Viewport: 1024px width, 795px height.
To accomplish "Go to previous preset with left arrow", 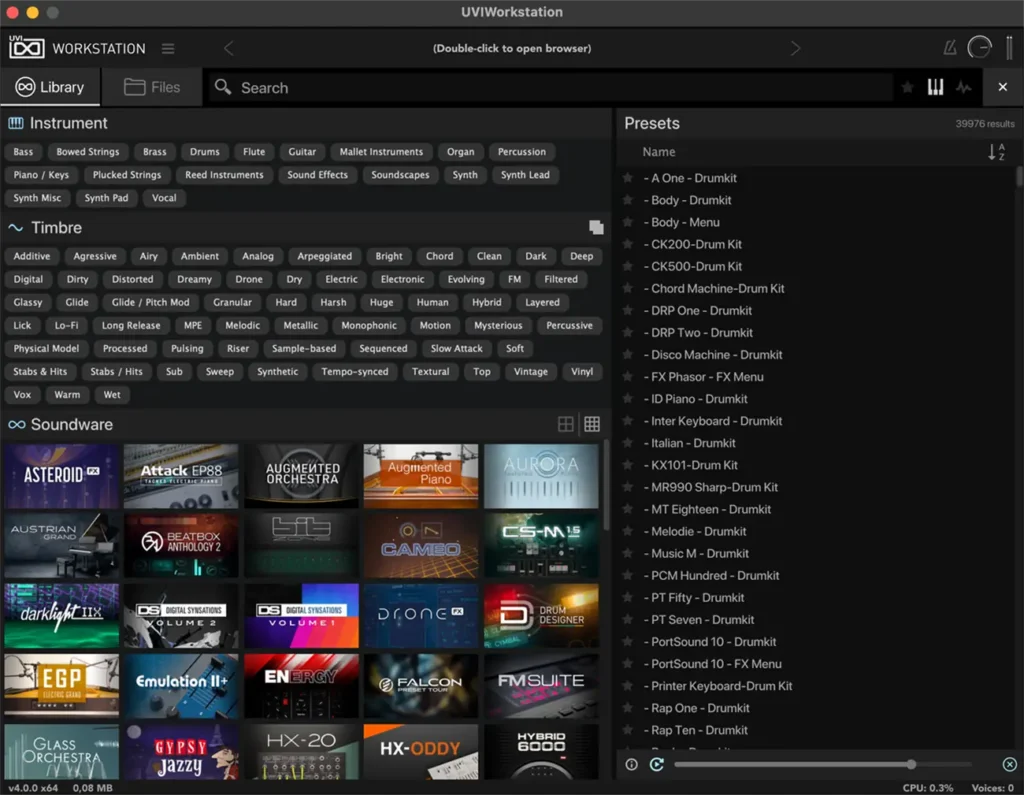I will pos(228,48).
